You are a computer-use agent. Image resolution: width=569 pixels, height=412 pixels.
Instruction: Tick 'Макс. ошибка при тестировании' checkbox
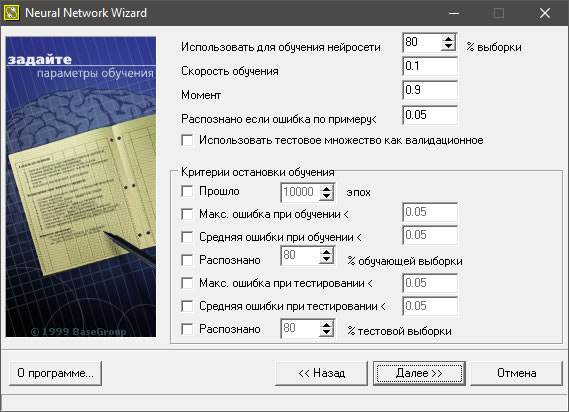187,283
